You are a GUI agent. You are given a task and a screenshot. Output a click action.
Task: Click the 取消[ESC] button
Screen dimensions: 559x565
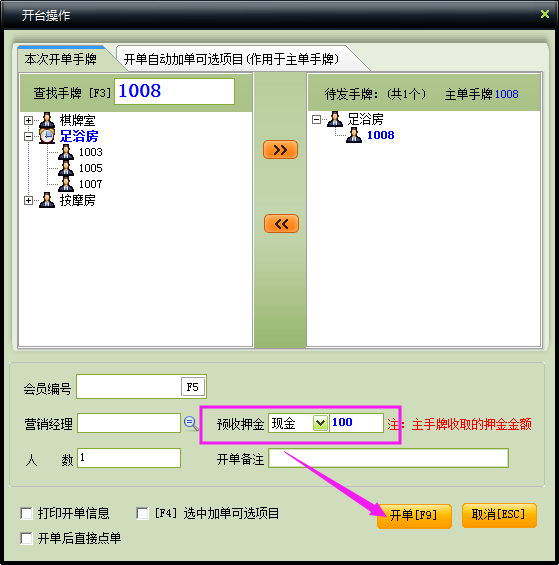[x=499, y=515]
